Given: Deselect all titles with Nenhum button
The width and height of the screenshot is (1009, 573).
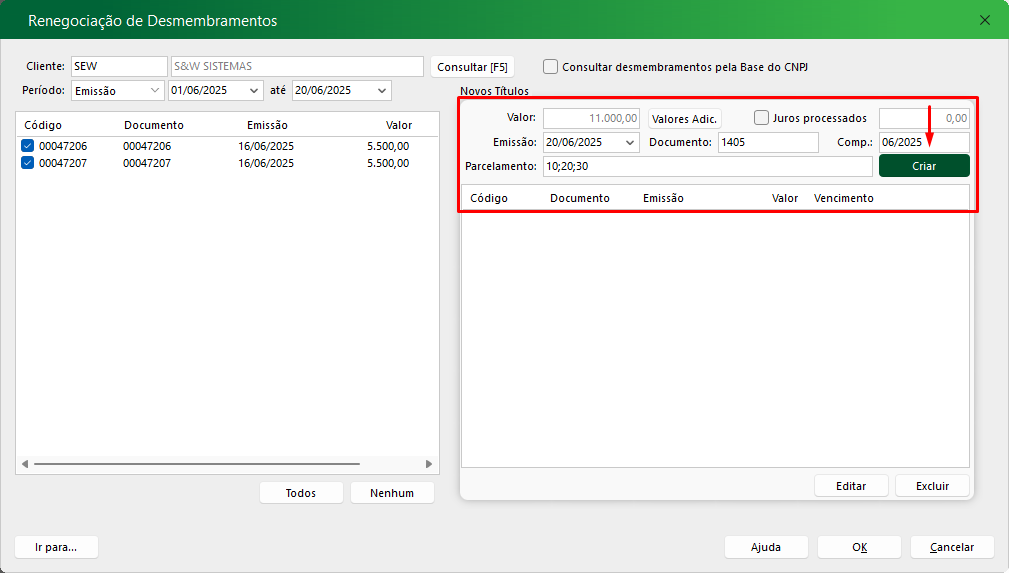Looking at the screenshot, I should coord(392,493).
